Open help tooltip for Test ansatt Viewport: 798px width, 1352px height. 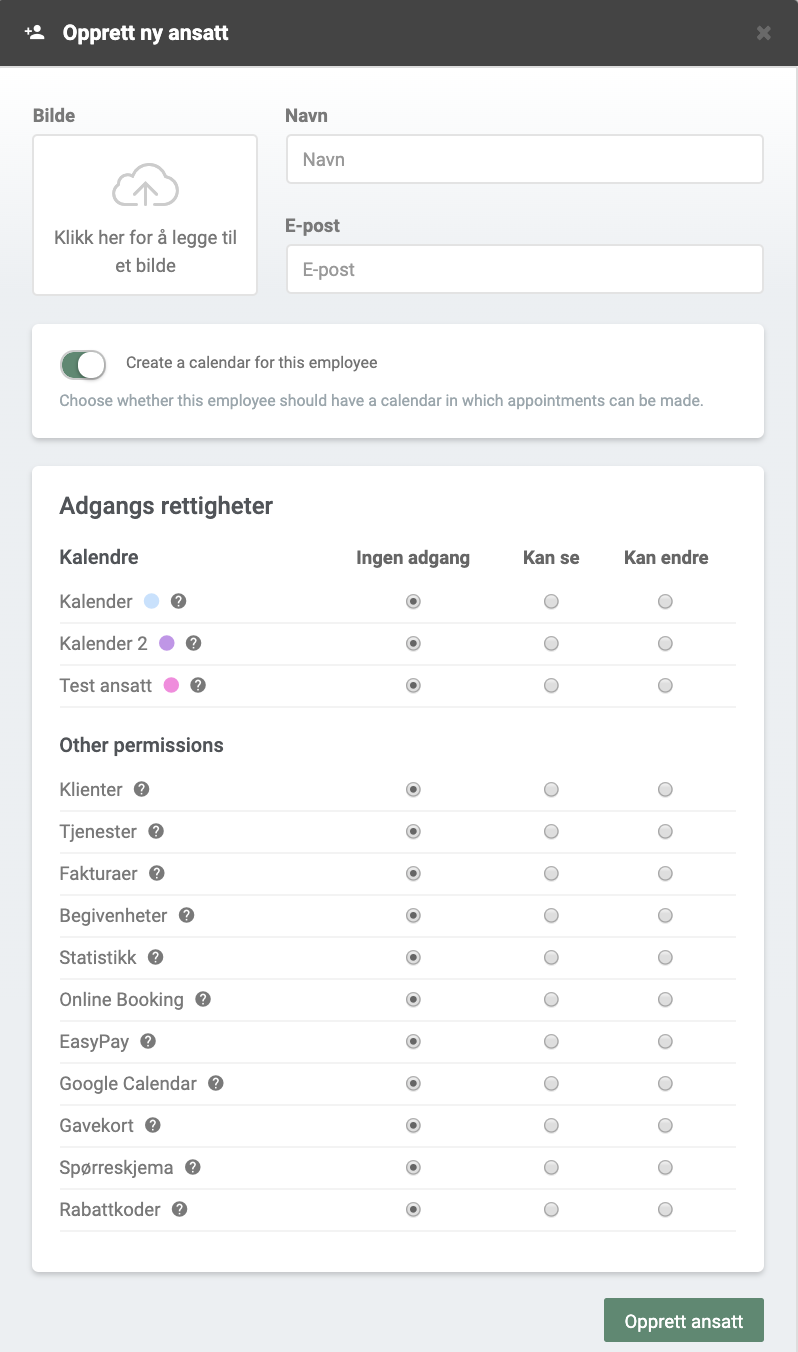pos(198,685)
